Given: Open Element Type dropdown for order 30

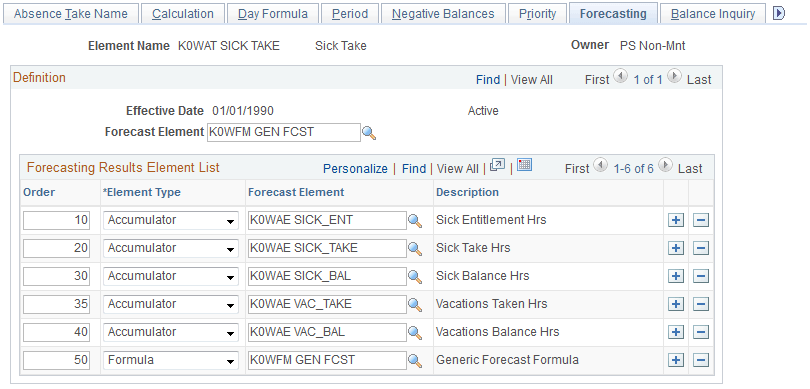Looking at the screenshot, I should click(x=171, y=276).
